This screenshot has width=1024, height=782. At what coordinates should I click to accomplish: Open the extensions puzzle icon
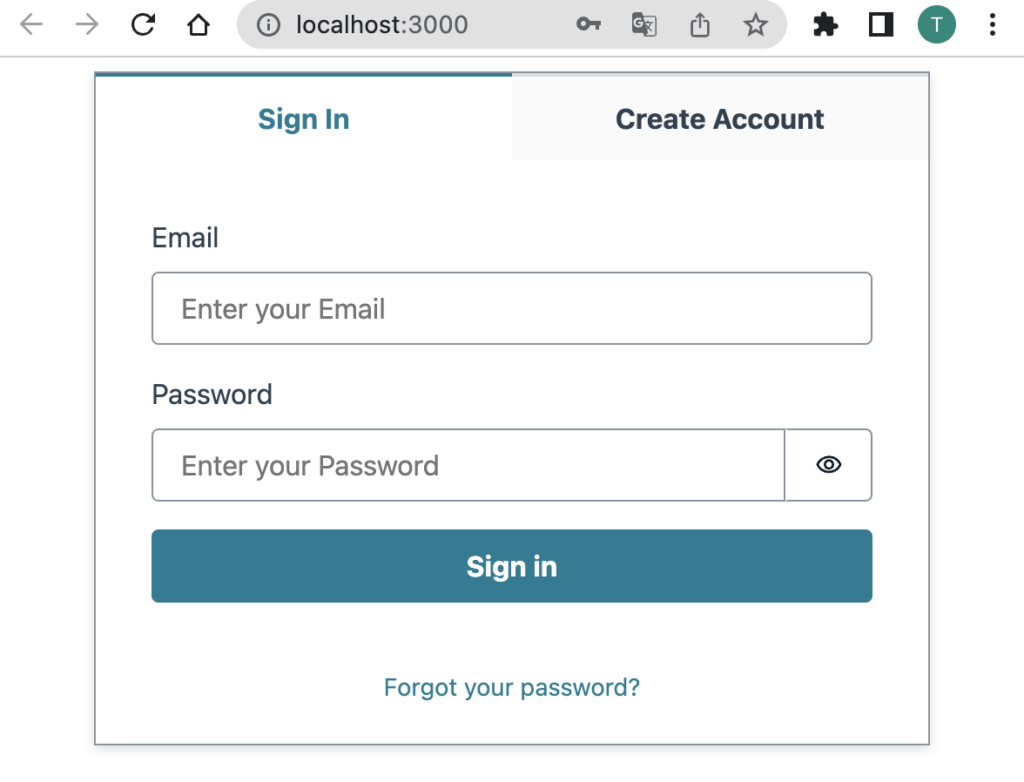(825, 25)
